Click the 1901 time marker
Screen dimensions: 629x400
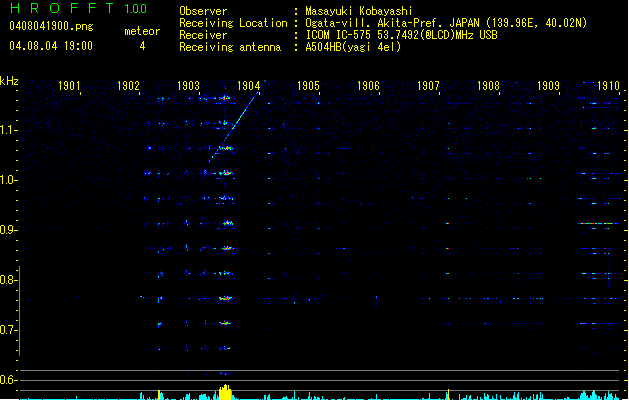(x=69, y=86)
